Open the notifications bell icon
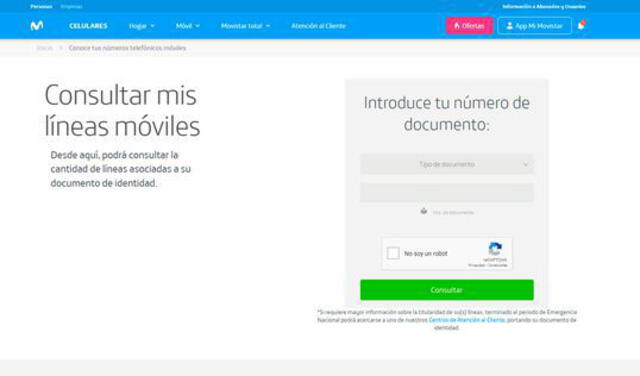The image size is (640, 376). pyautogui.click(x=581, y=25)
